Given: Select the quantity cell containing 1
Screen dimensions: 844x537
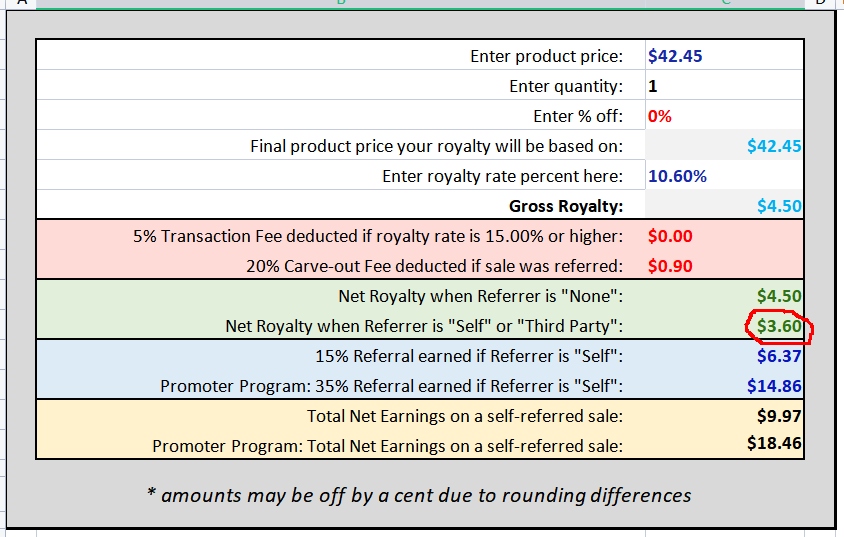Looking at the screenshot, I should pyautogui.click(x=724, y=86).
